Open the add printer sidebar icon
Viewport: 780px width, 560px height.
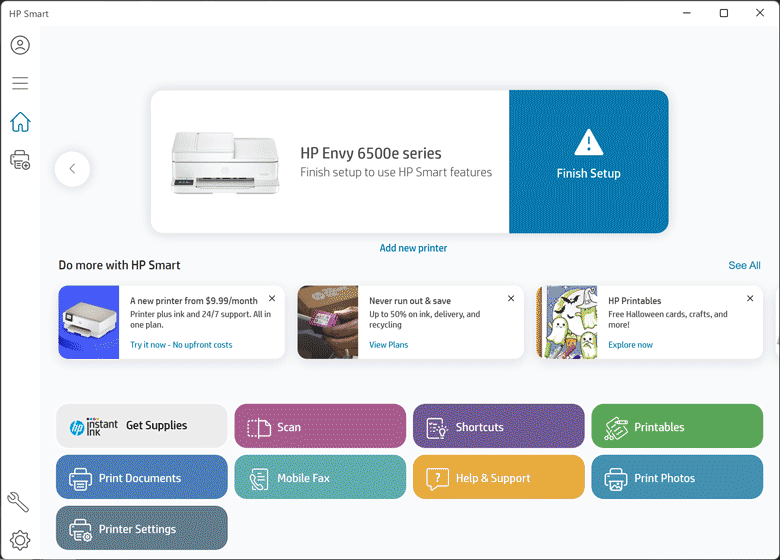[20, 160]
